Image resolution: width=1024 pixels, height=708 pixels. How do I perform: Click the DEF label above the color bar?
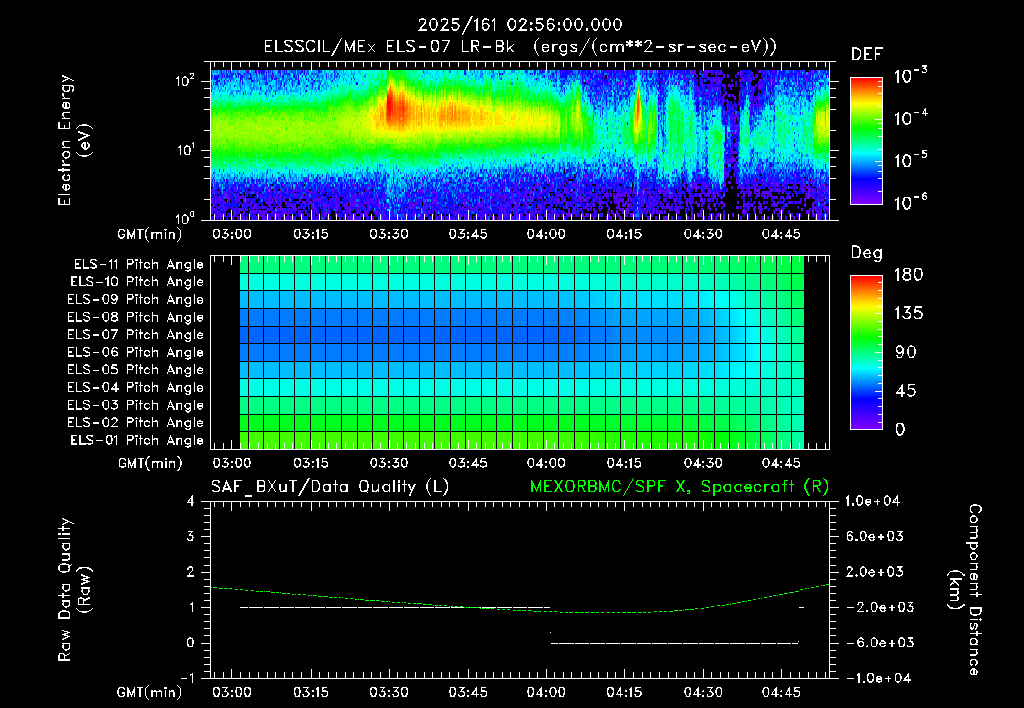point(867,54)
